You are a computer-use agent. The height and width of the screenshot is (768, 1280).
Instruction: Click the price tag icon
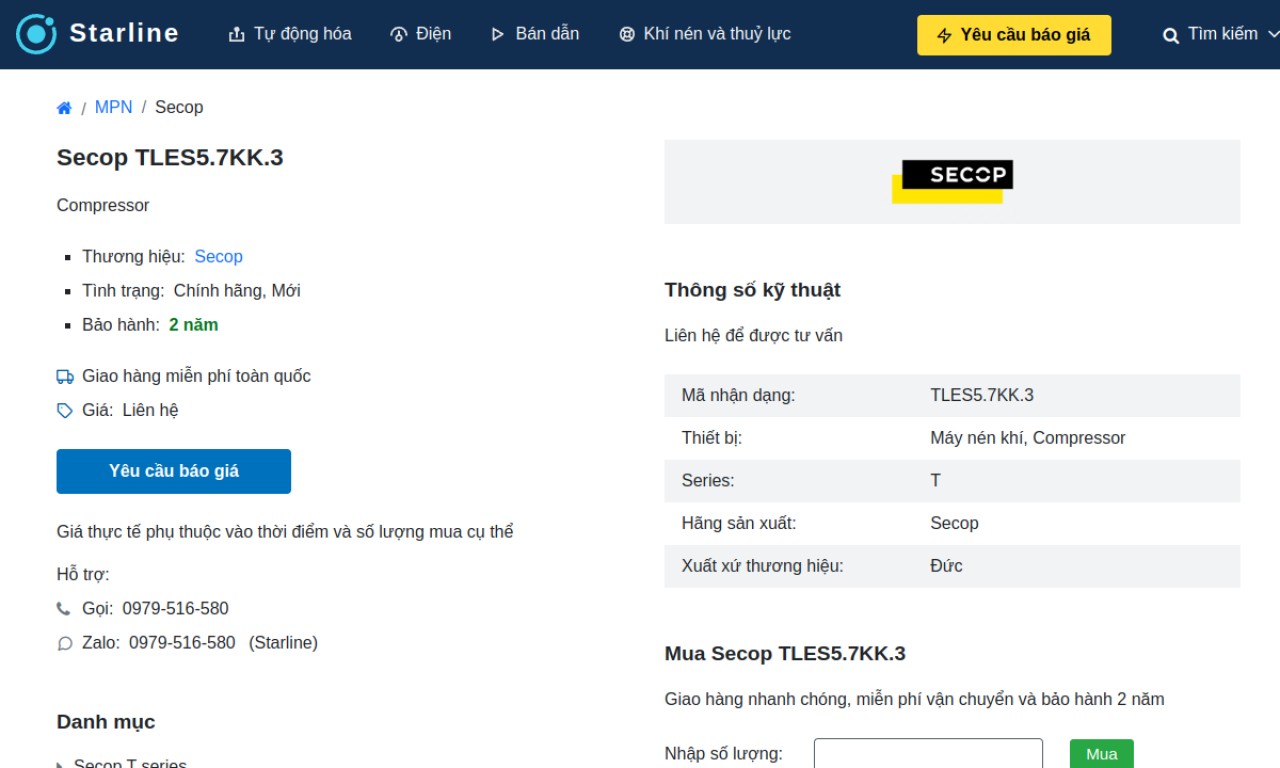[65, 411]
